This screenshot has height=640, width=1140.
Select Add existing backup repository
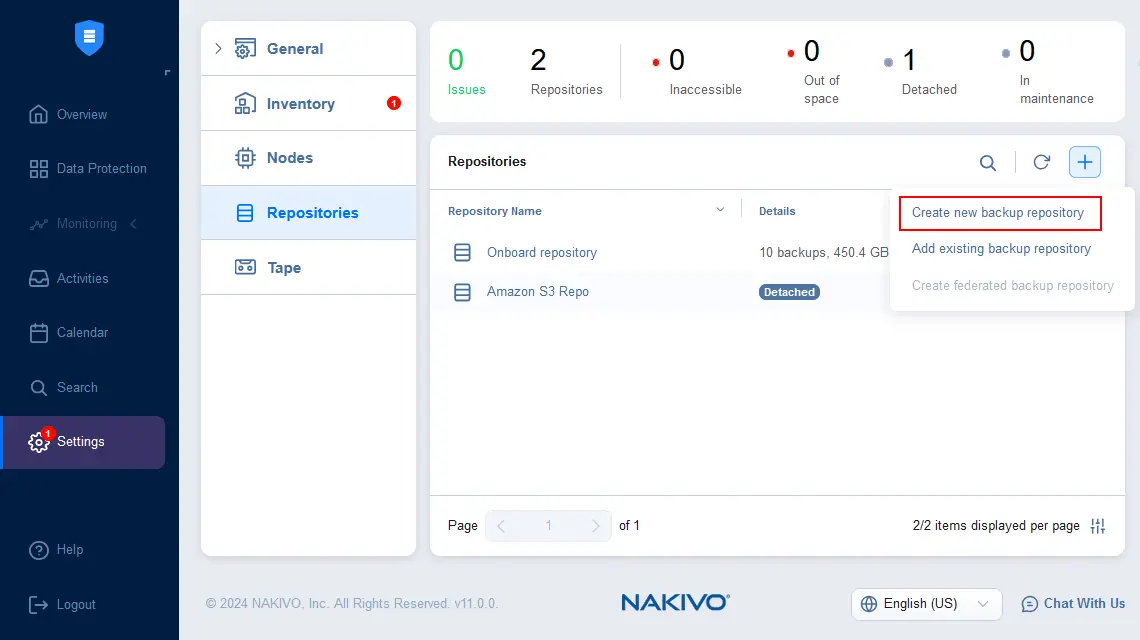1001,249
